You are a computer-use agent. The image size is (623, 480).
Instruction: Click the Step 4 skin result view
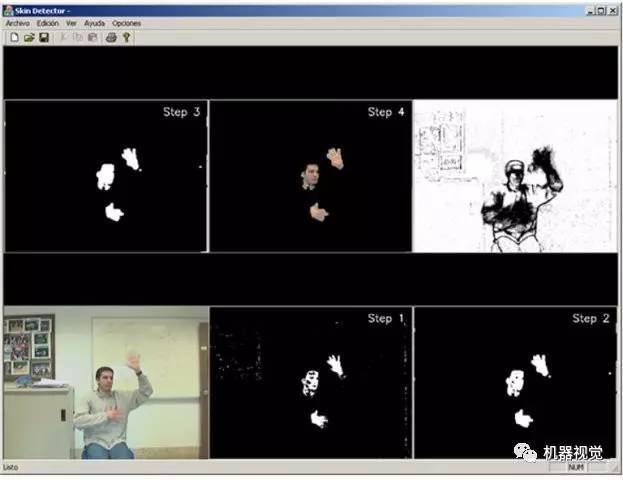[x=311, y=176]
